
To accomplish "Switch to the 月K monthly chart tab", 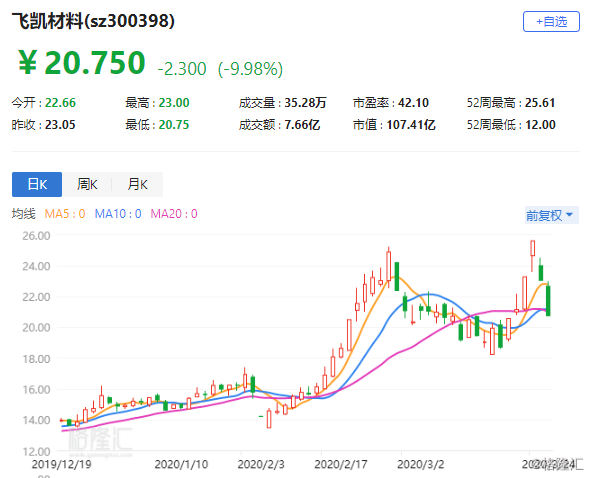I will tap(138, 184).
